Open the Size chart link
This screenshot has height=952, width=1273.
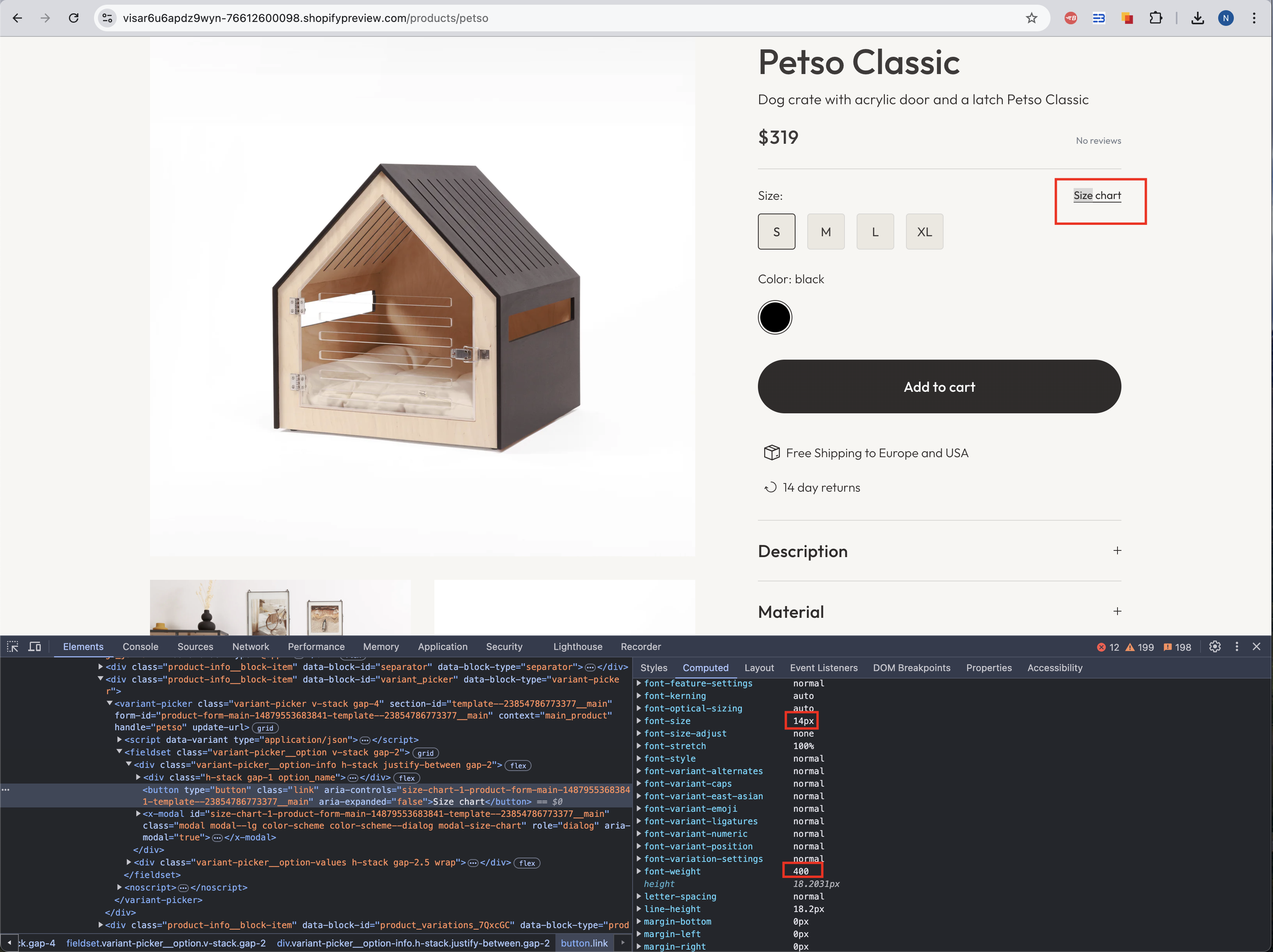(1097, 195)
